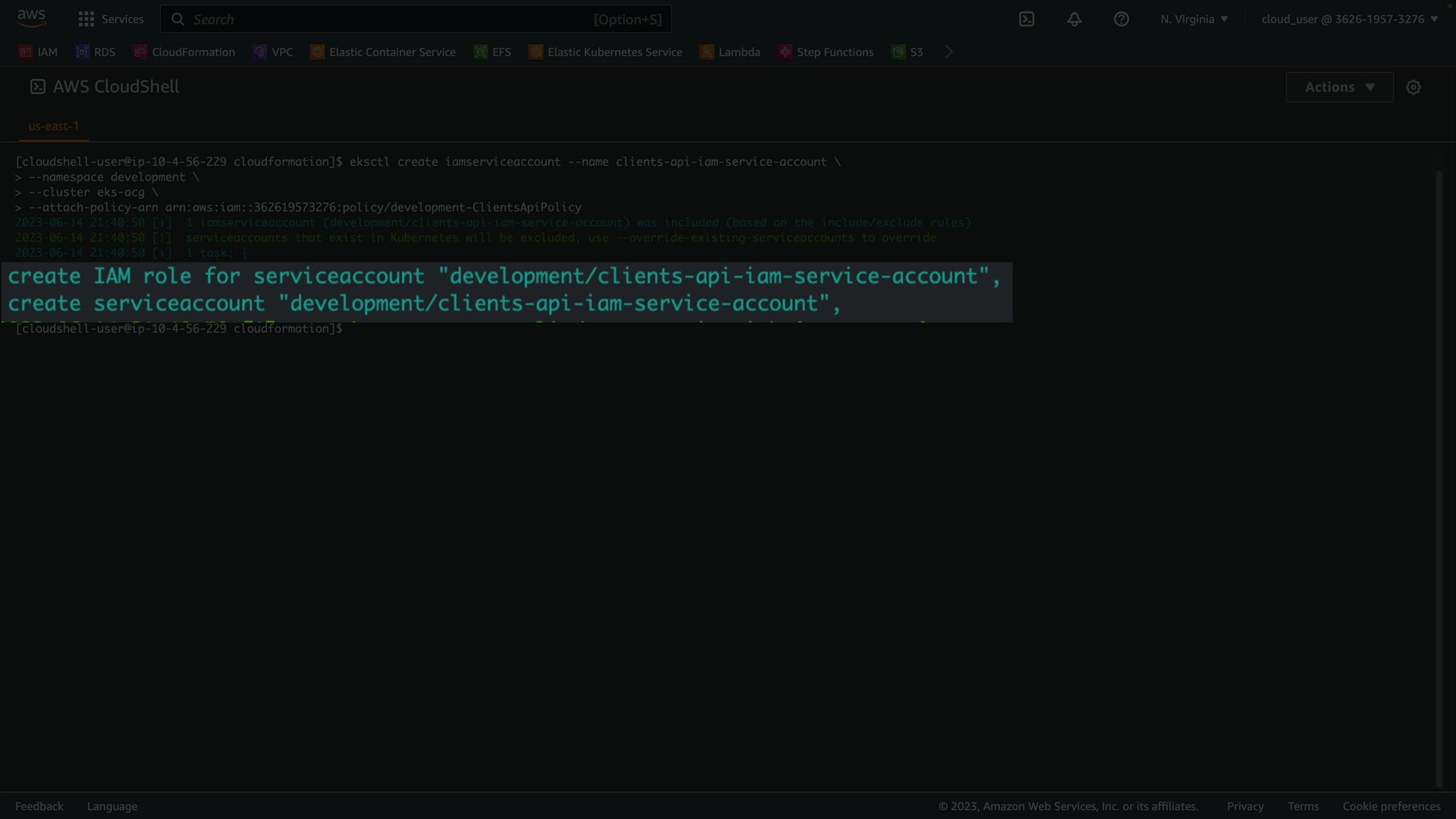Select the us-east-1 terminal tab

[x=54, y=126]
